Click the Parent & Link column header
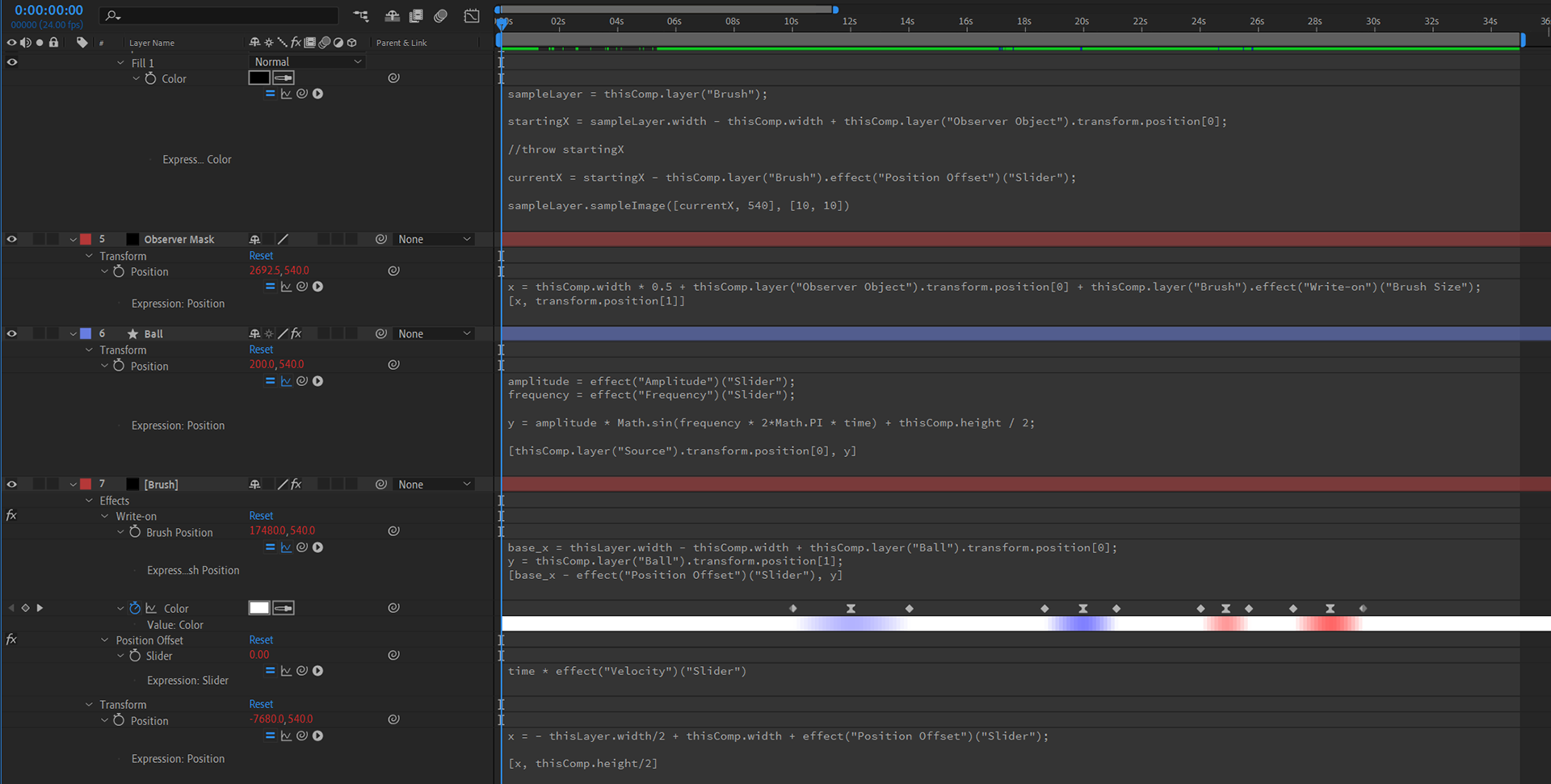The width and height of the screenshot is (1551, 784). coord(401,43)
